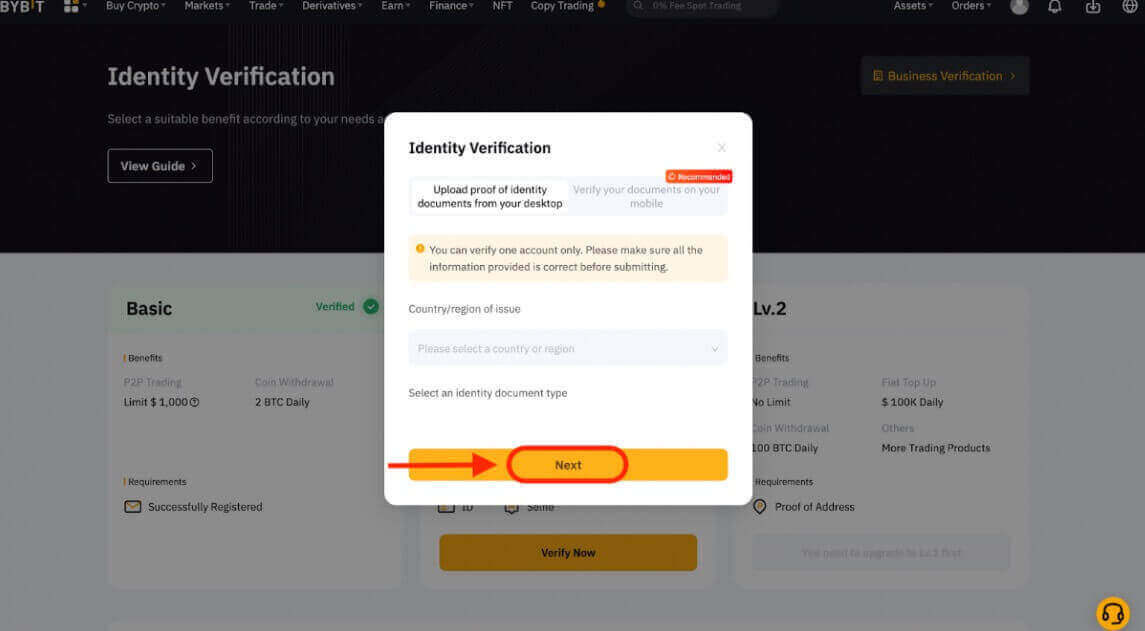1145x631 pixels.
Task: Open the country/region selection dropdown
Action: (x=567, y=348)
